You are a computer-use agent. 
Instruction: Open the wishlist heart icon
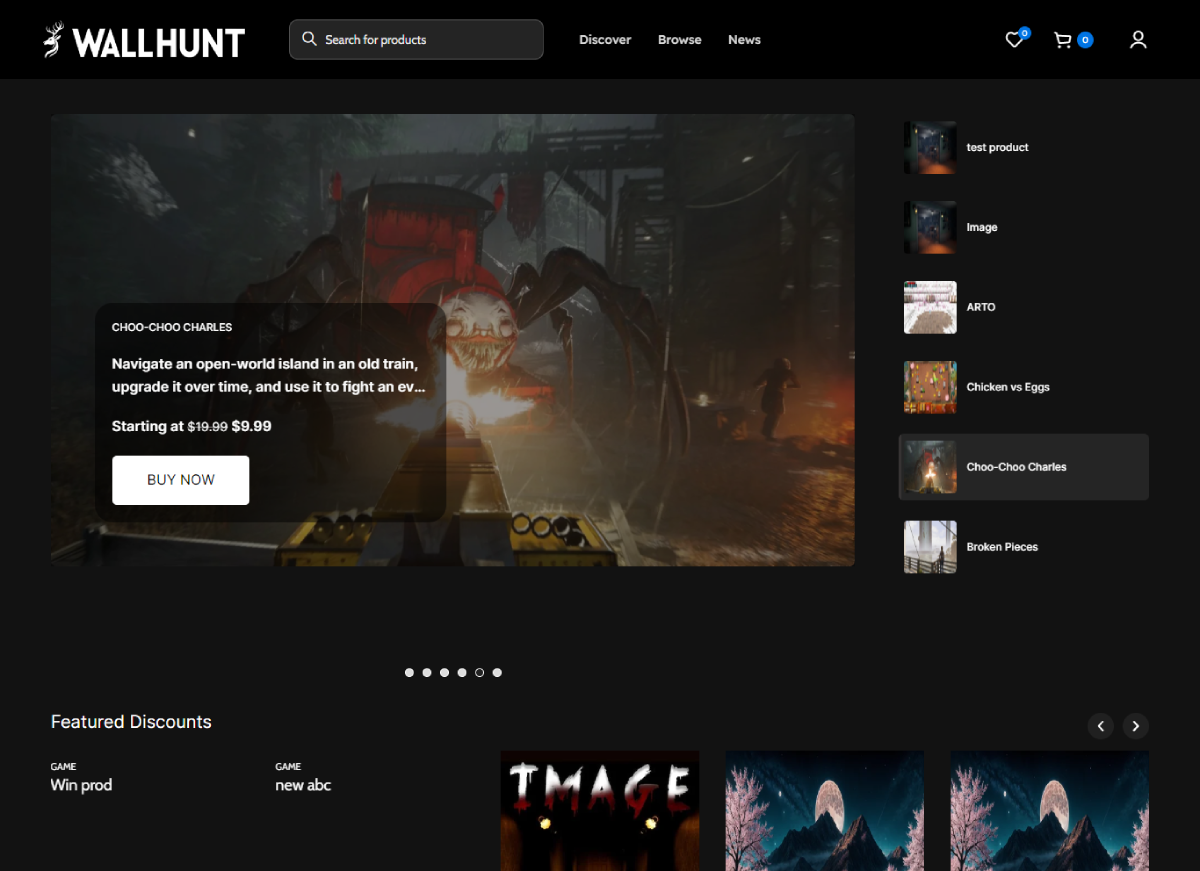(1014, 40)
